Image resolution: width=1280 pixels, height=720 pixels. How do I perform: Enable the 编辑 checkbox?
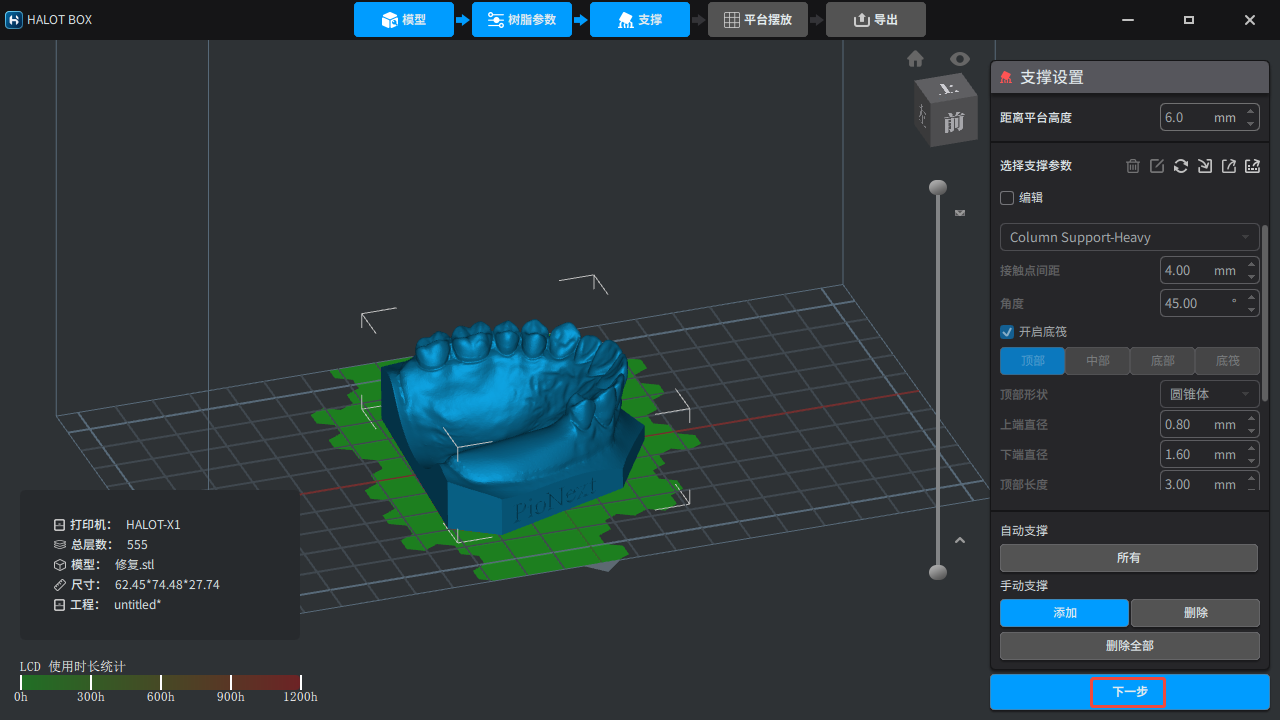pos(1007,198)
